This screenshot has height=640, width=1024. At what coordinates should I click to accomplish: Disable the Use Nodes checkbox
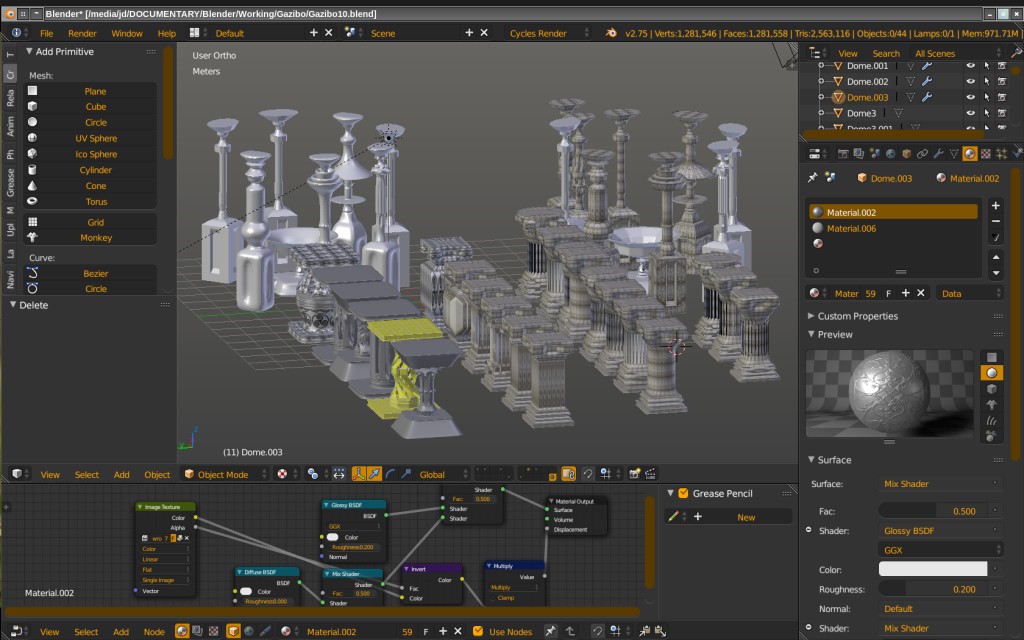tap(478, 632)
